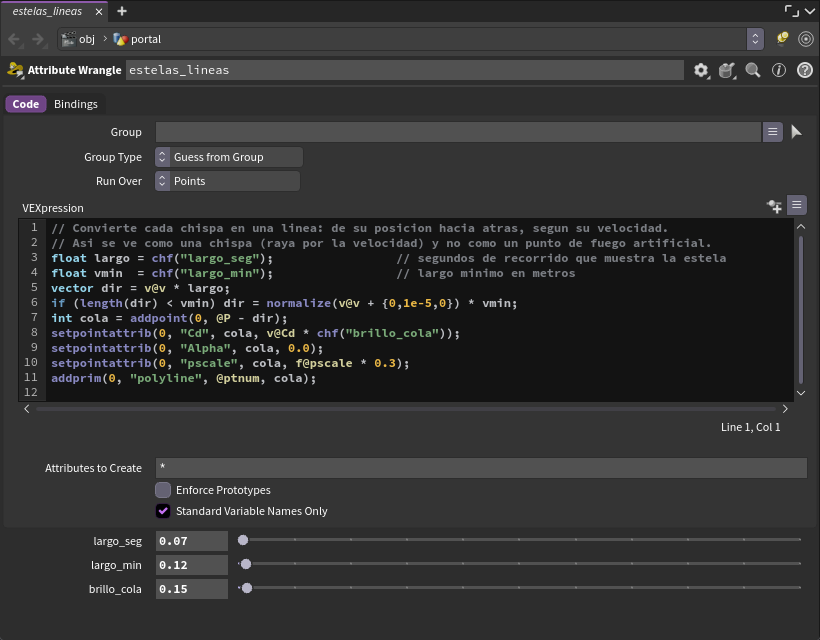The width and height of the screenshot is (820, 640).
Task: Click the Attributes to Create field
Action: pos(481,467)
